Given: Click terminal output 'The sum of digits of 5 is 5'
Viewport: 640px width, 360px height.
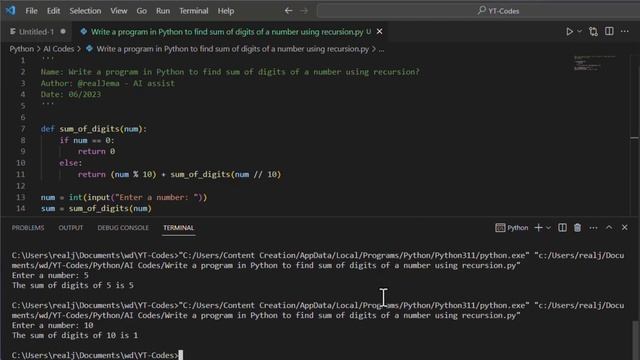Looking at the screenshot, I should [x=73, y=285].
